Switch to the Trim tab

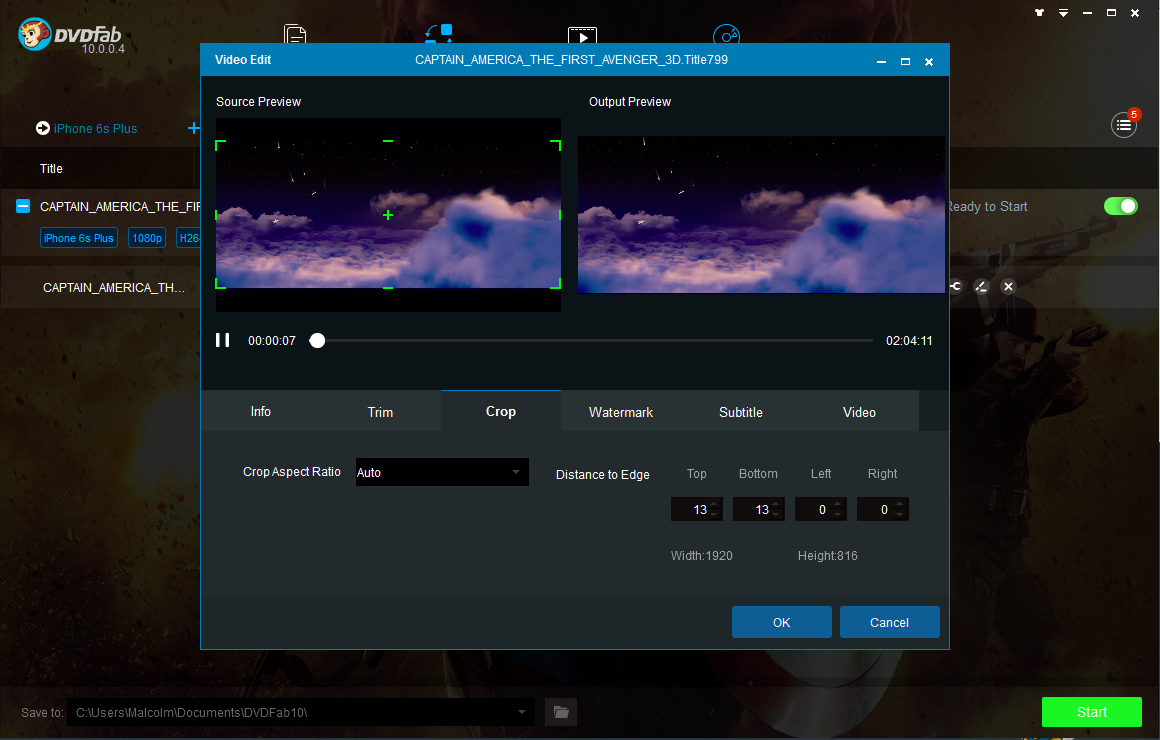click(380, 411)
